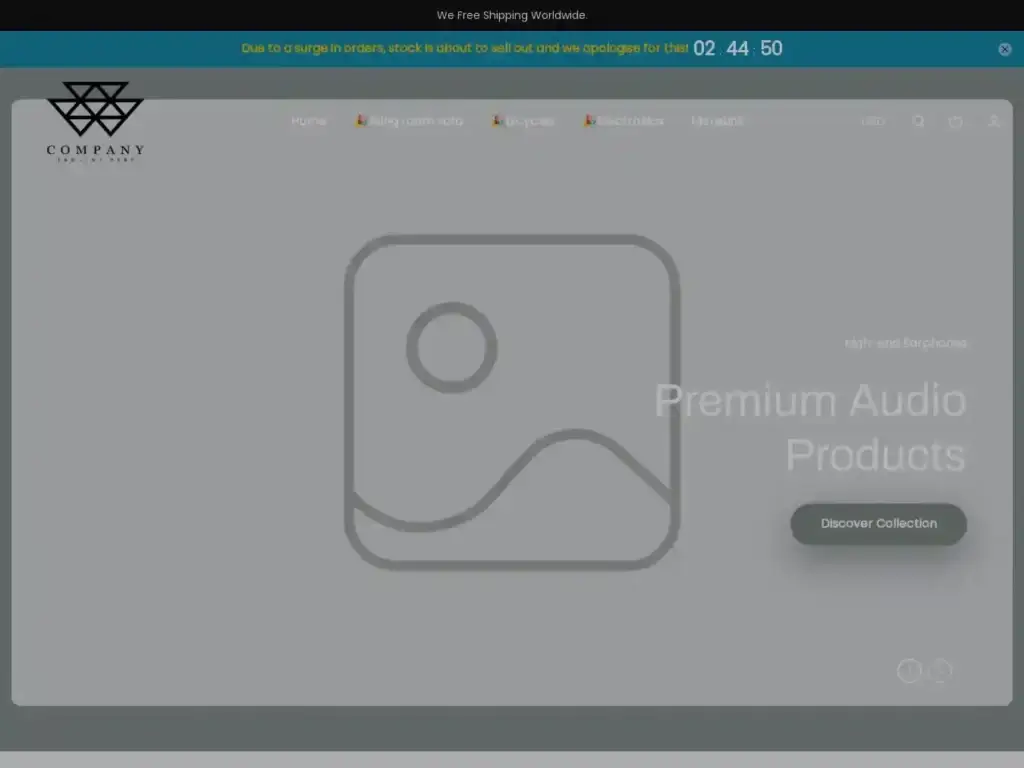Viewport: 1024px width, 768px height.
Task: Open the search icon in the header
Action: (x=918, y=121)
